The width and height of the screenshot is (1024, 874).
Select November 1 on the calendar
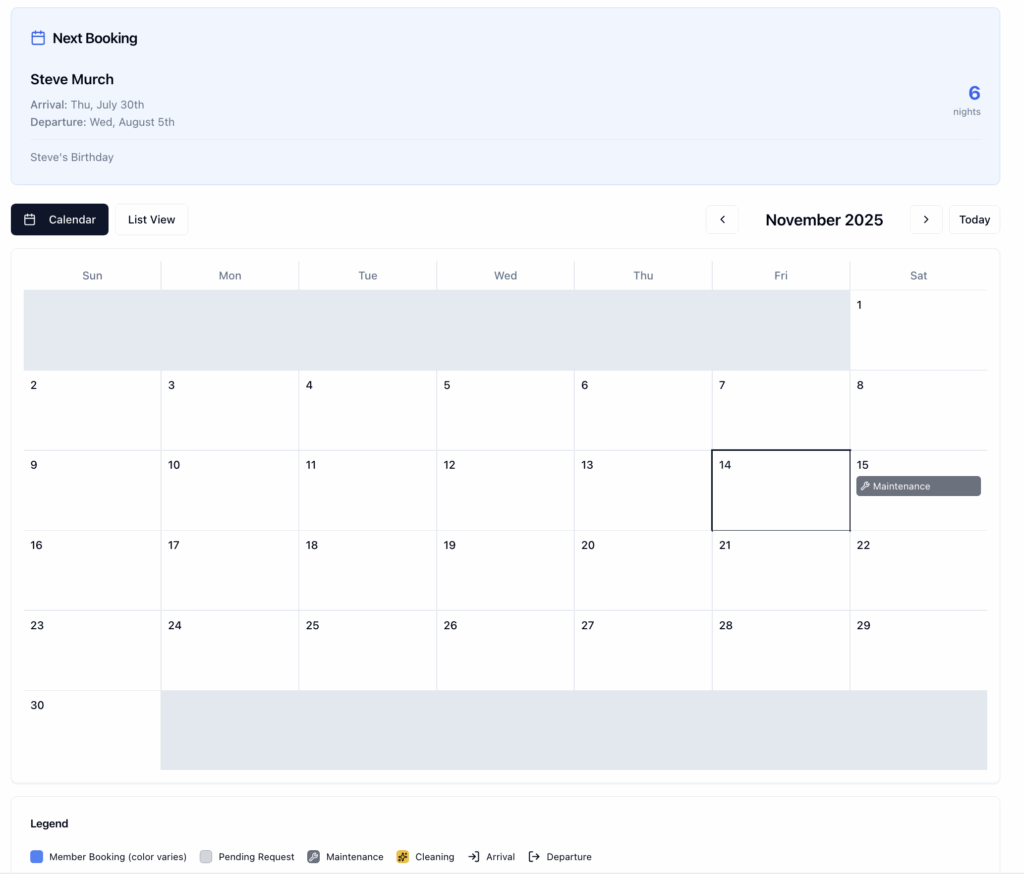(918, 330)
